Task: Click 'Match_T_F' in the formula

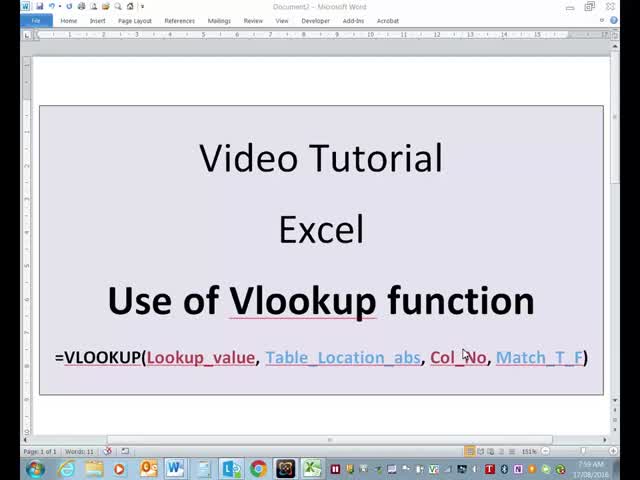Action: coord(539,358)
